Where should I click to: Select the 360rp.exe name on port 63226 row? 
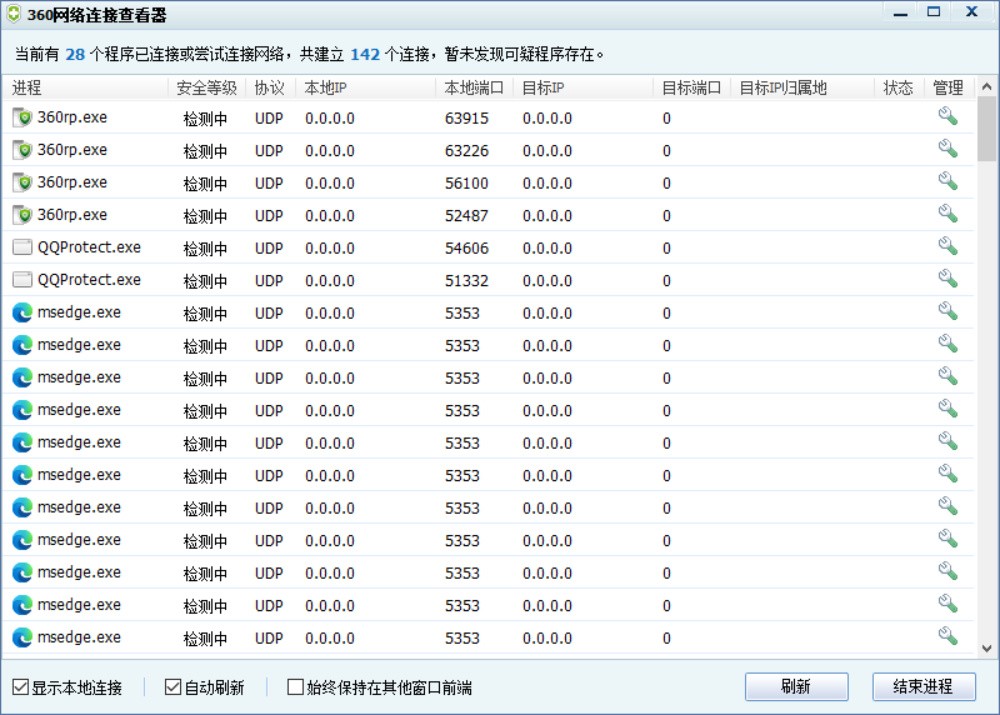click(72, 150)
